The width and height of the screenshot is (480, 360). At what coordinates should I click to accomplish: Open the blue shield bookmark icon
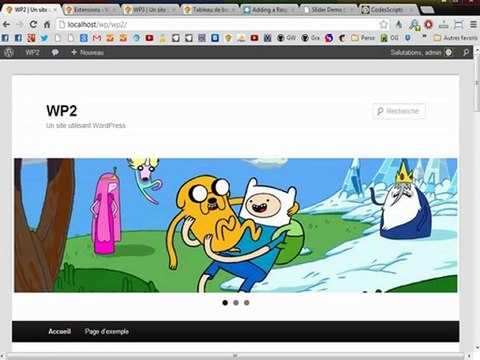point(408,38)
